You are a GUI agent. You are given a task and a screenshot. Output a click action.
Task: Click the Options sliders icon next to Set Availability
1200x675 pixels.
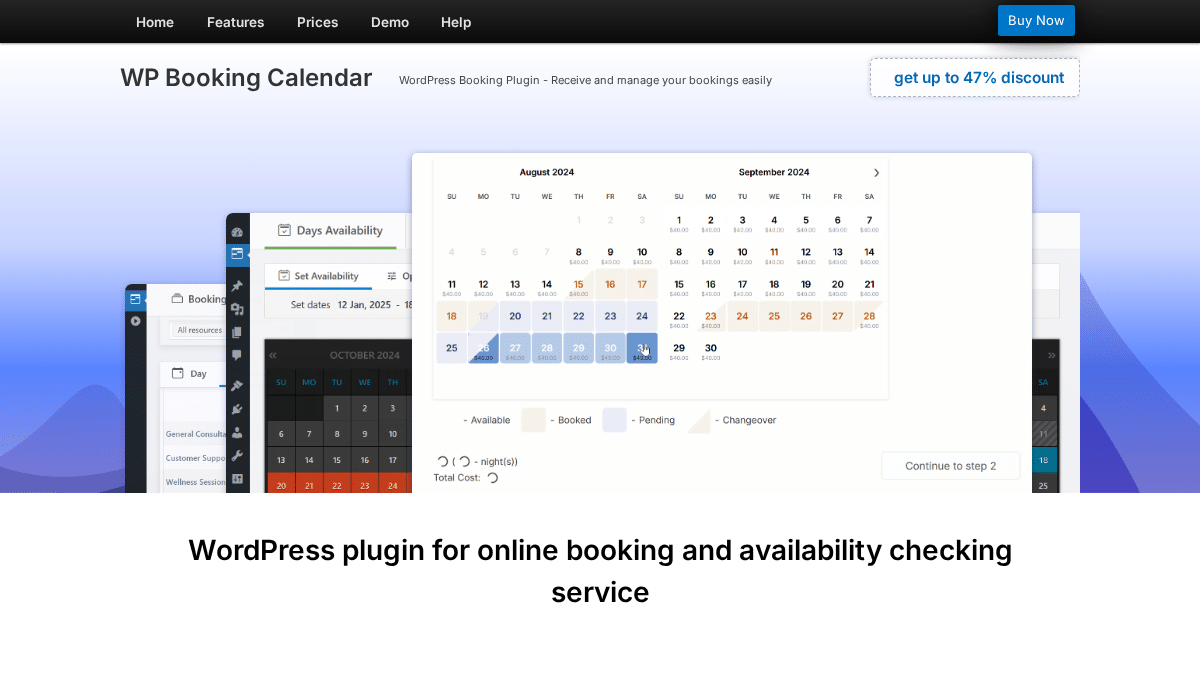pos(392,276)
